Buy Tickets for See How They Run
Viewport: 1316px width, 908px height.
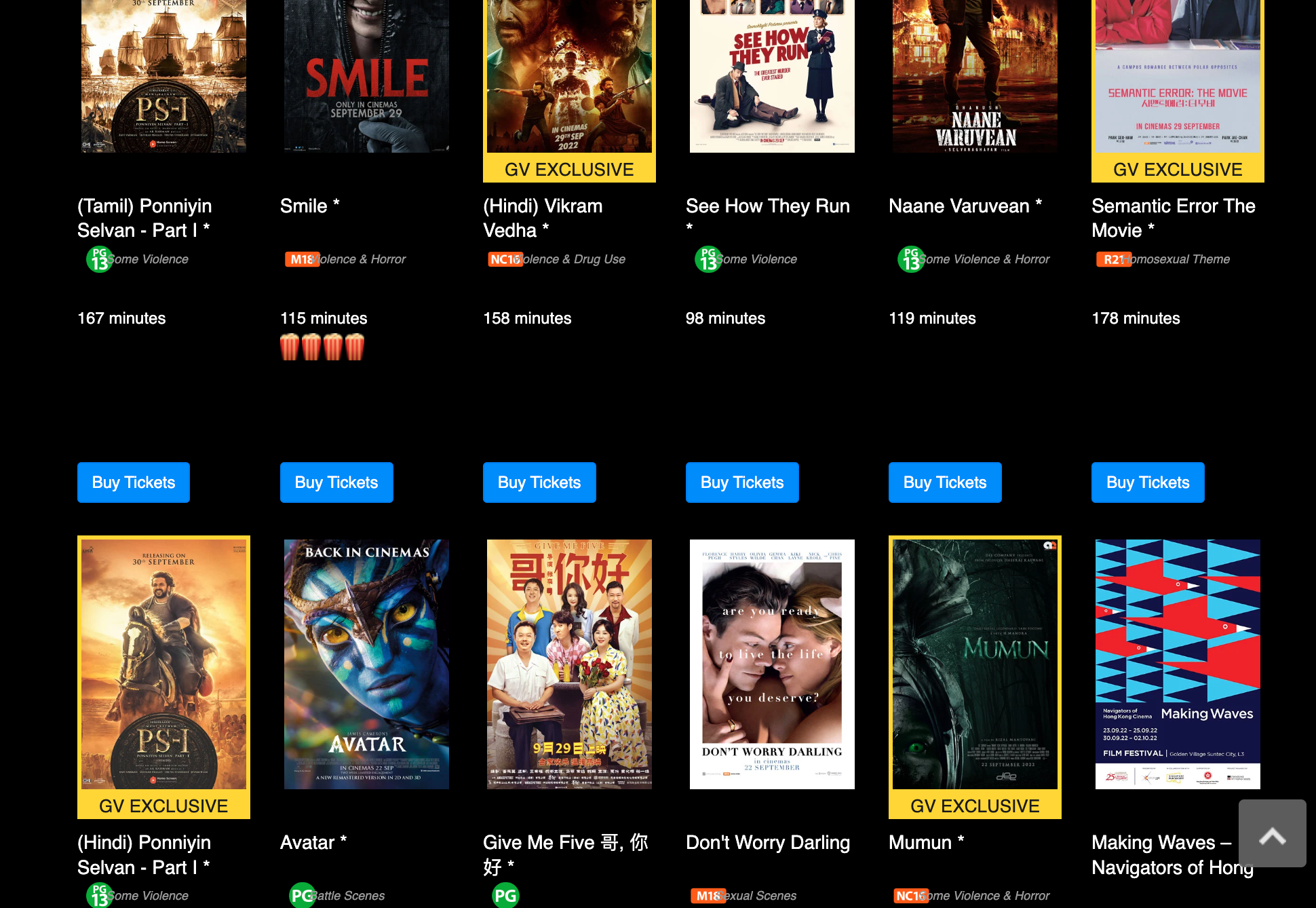(742, 483)
